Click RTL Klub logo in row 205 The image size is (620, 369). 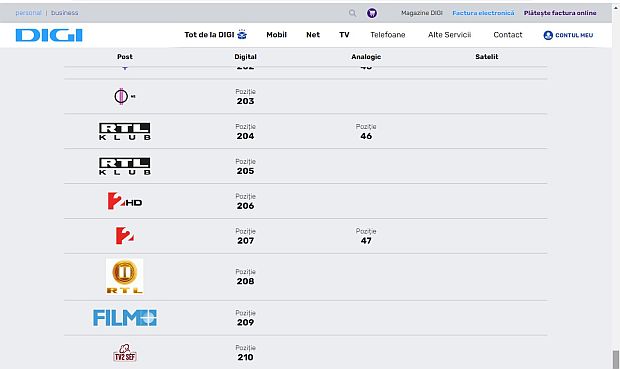(x=125, y=166)
